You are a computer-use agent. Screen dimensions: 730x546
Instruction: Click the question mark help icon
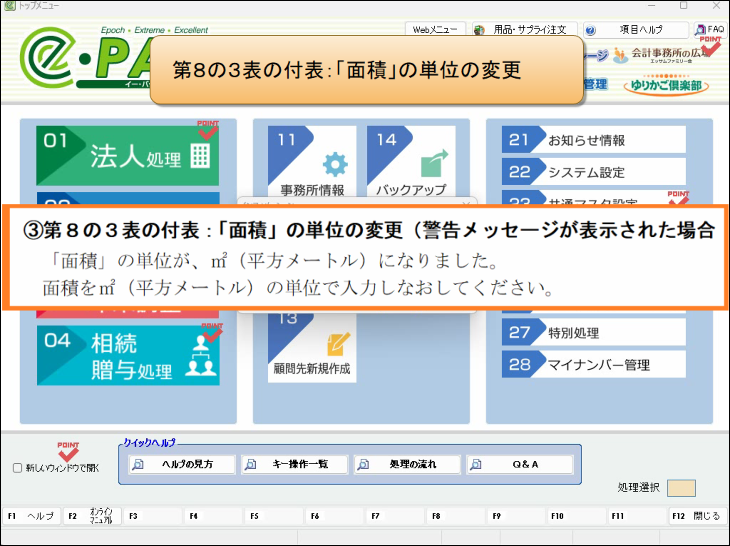[590, 30]
